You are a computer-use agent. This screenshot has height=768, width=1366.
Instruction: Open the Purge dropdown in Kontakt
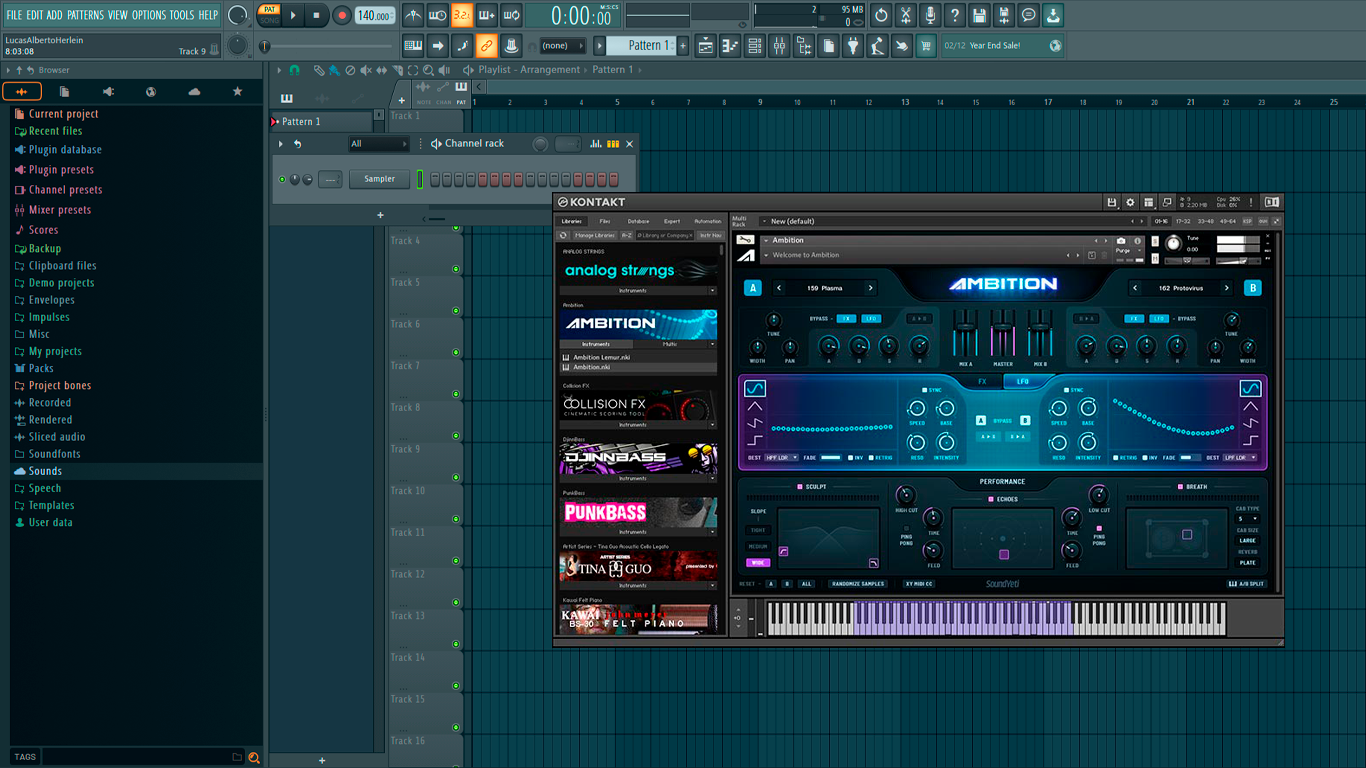pyautogui.click(x=1127, y=250)
